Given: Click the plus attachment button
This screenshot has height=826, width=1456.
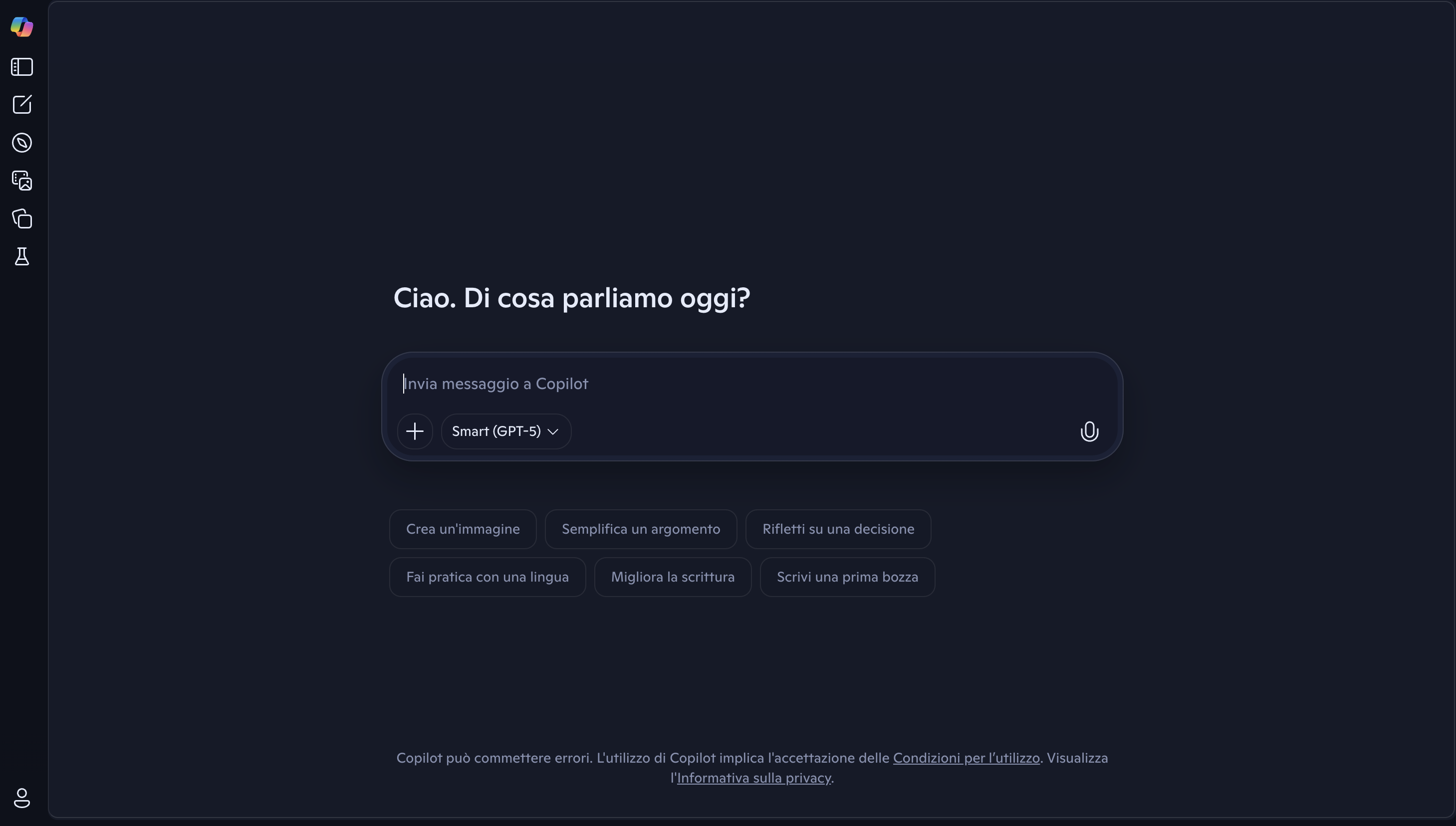Looking at the screenshot, I should (415, 431).
